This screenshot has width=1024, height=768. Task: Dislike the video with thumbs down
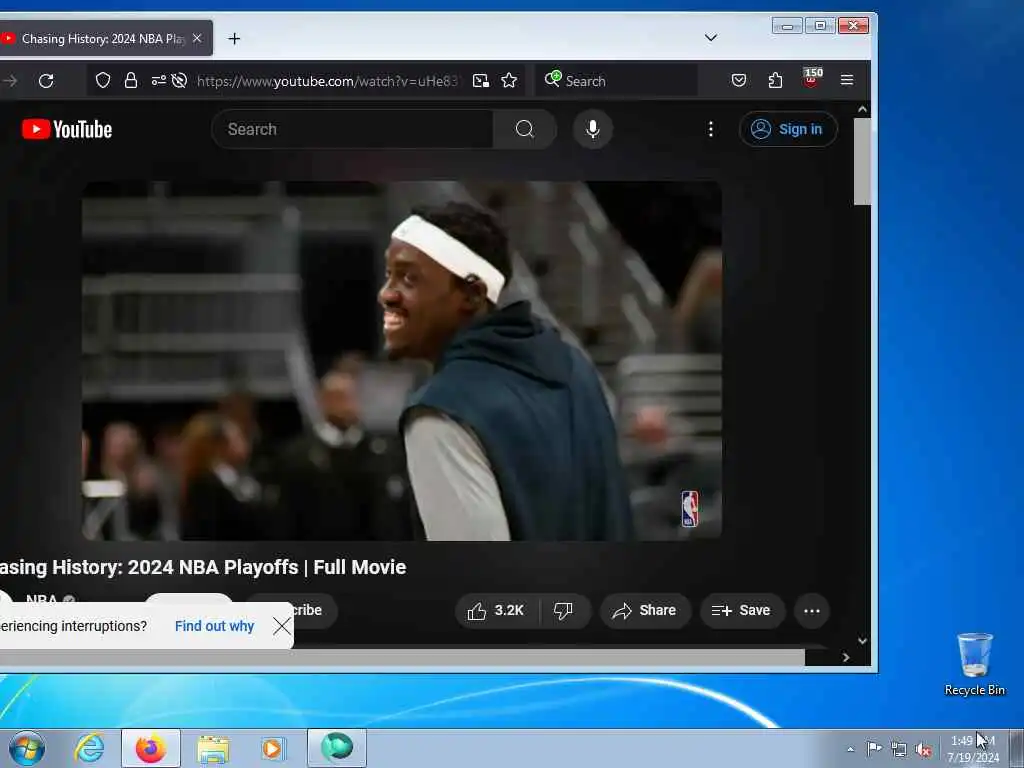click(x=564, y=611)
